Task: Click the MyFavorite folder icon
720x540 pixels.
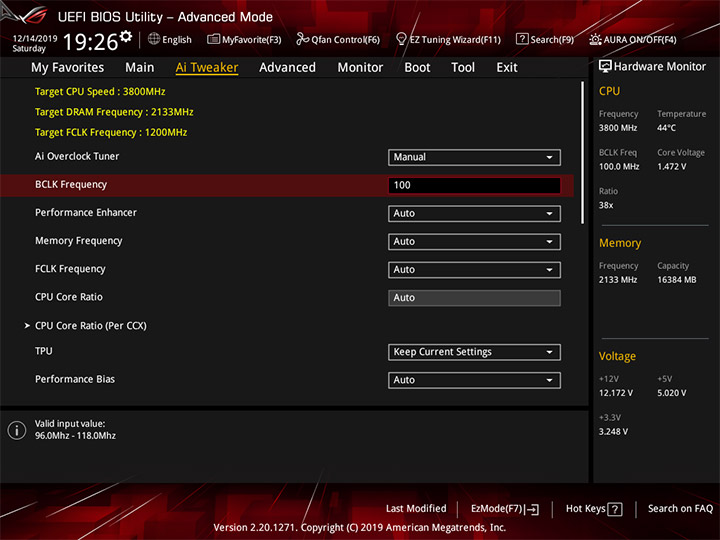Action: pyautogui.click(x=214, y=39)
